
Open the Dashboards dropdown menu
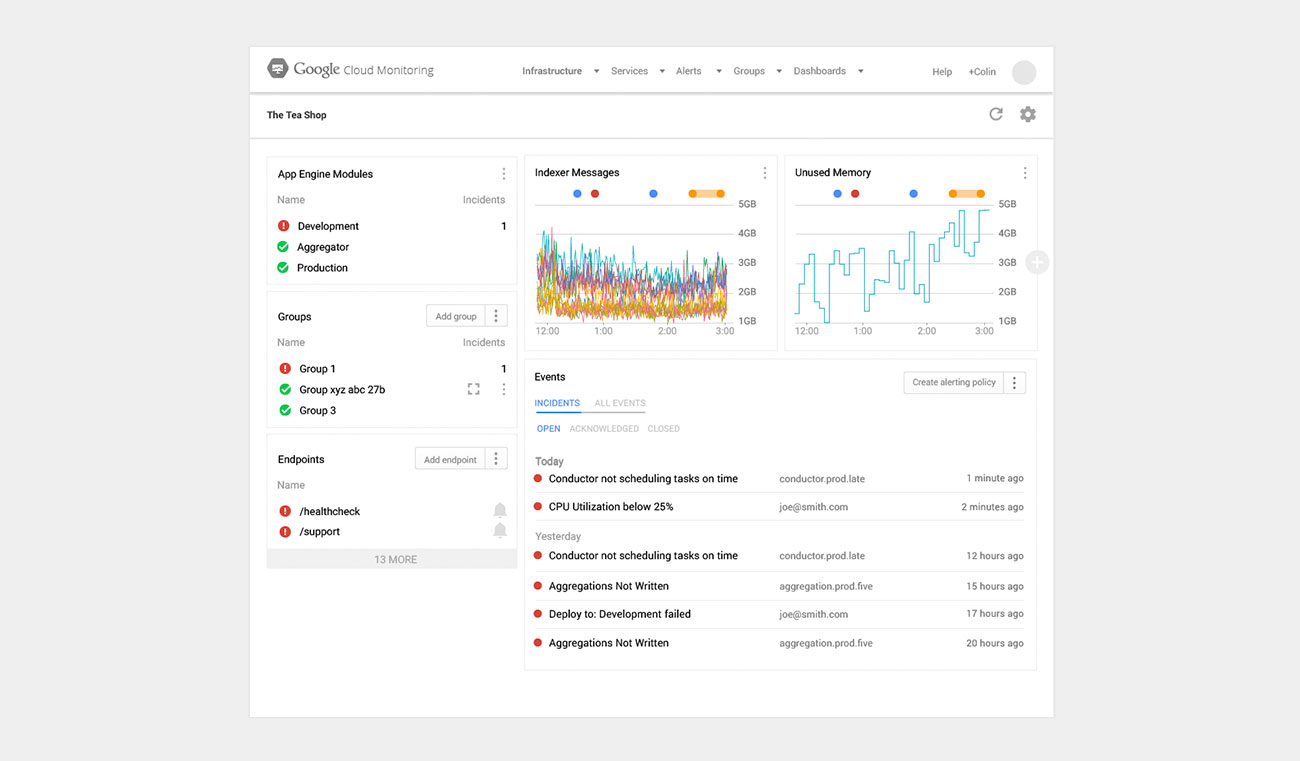pyautogui.click(x=828, y=71)
